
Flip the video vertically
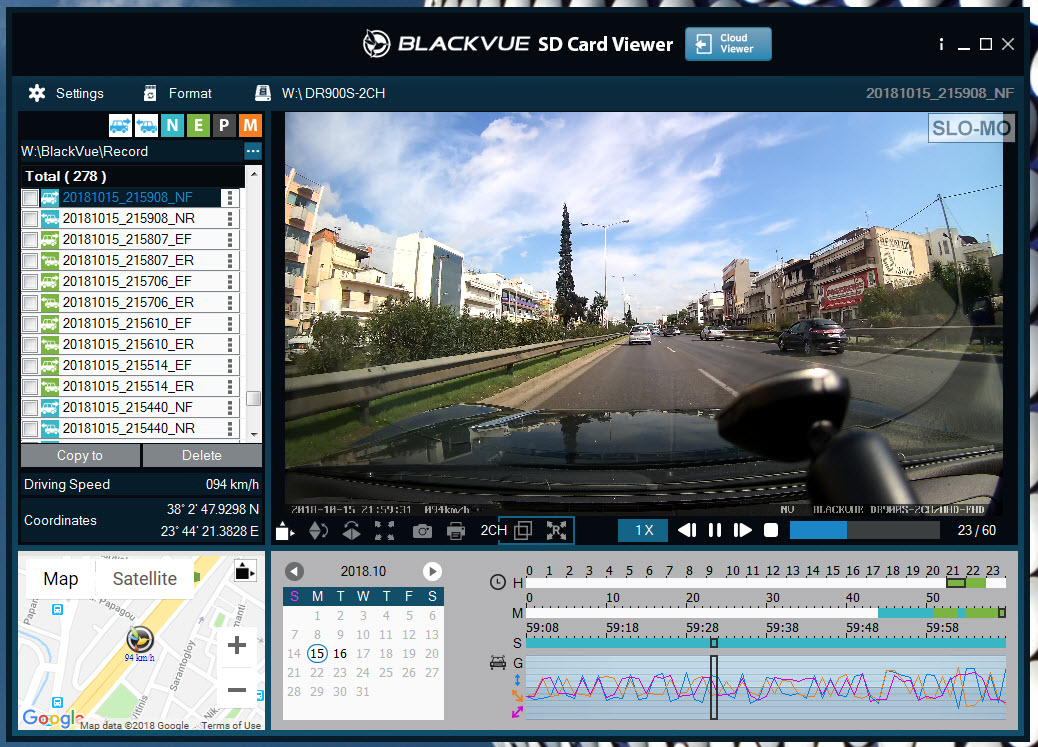(x=352, y=530)
